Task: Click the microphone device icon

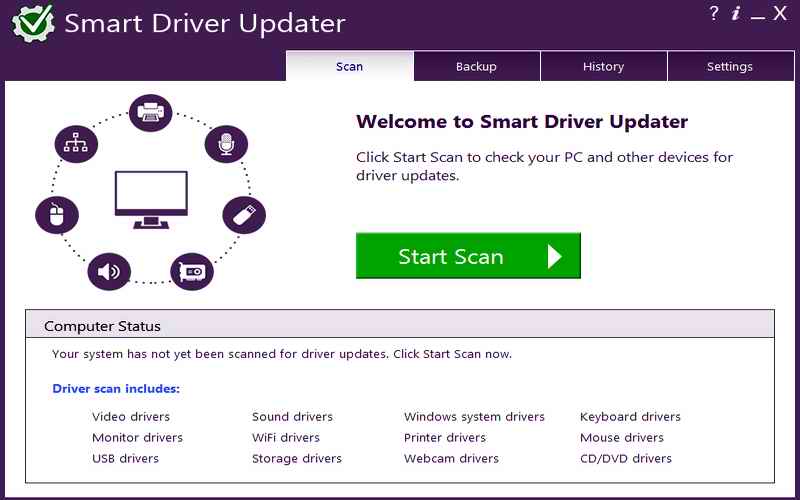Action: coord(226,144)
